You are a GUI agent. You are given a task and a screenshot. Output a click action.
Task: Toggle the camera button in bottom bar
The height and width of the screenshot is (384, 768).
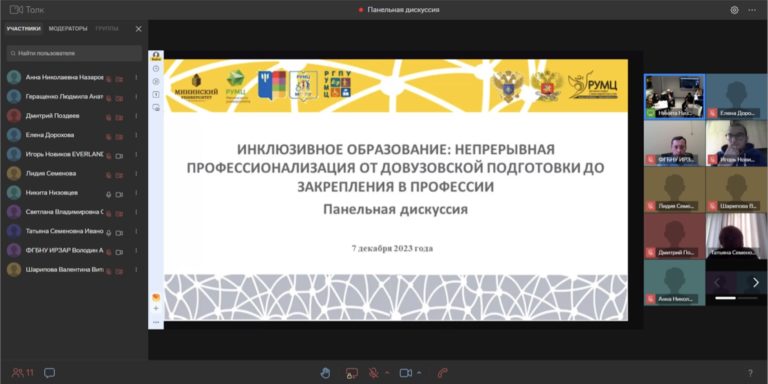[406, 373]
